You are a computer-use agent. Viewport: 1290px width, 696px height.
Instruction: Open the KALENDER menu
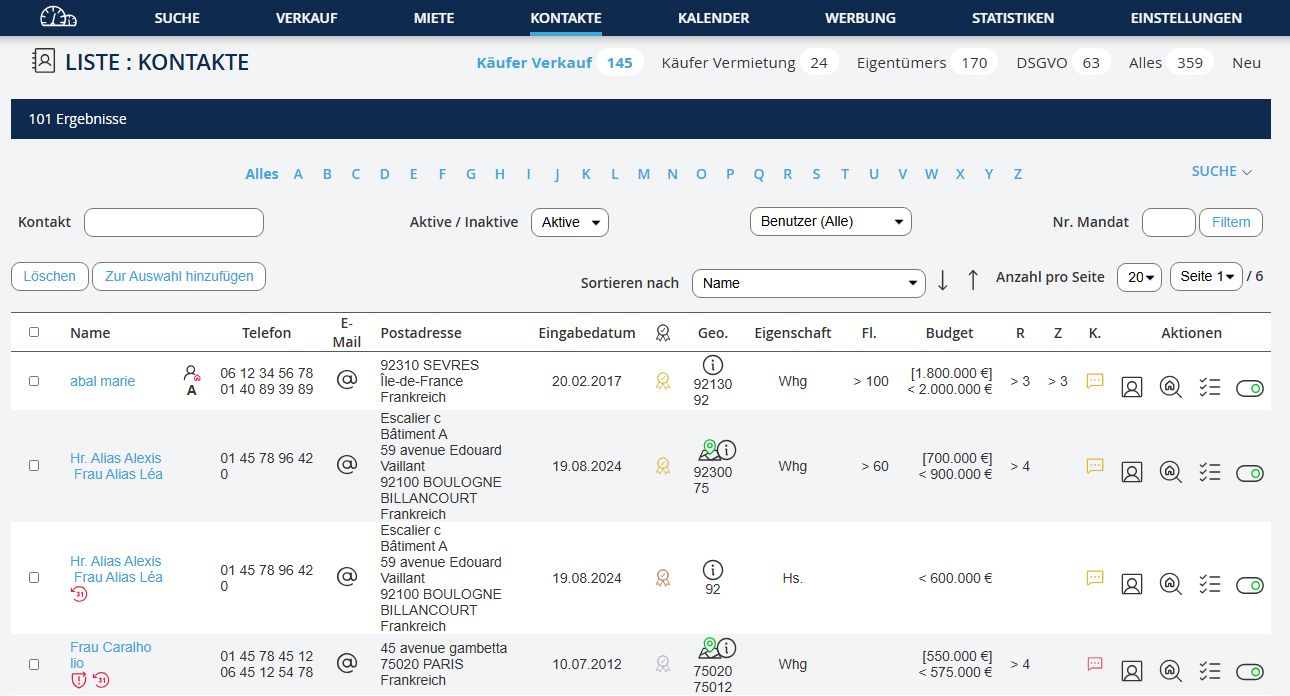coord(713,18)
